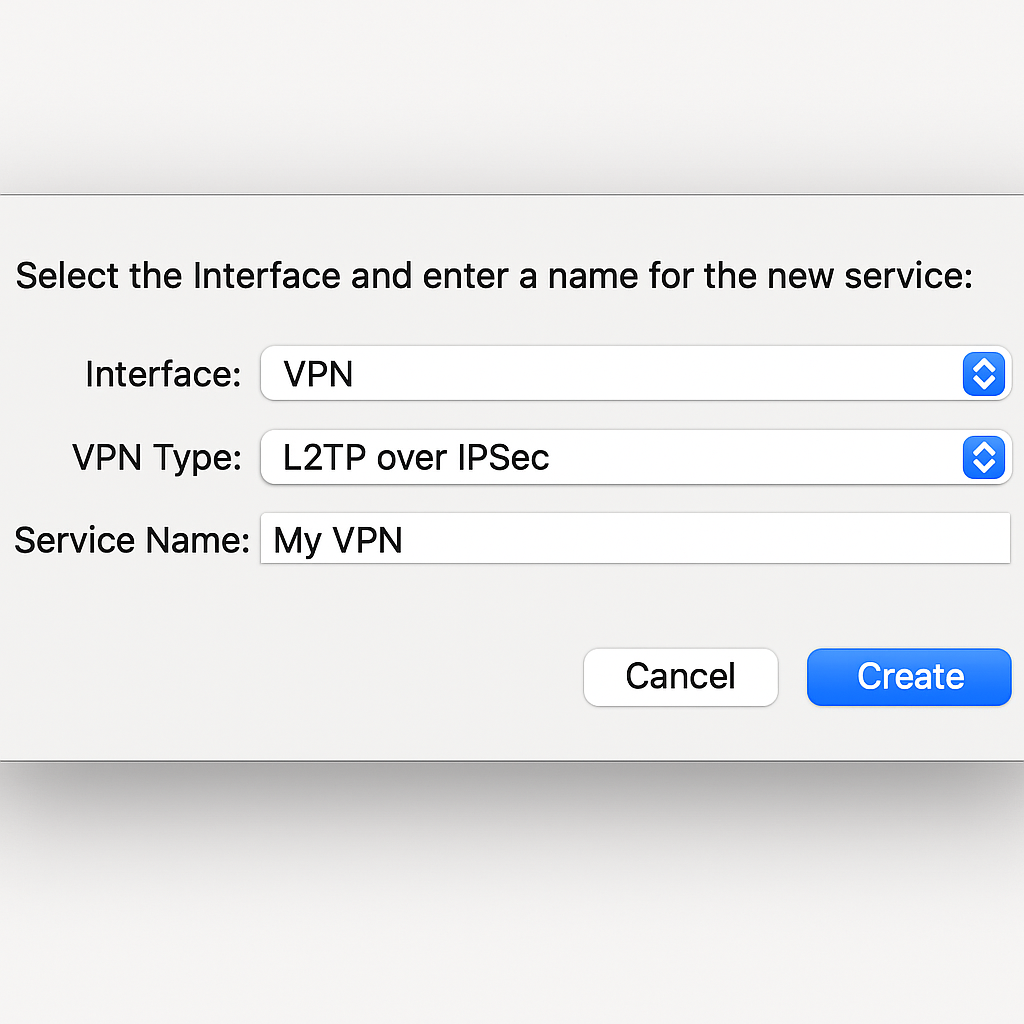Click the 'Service Name:' label

[131, 540]
